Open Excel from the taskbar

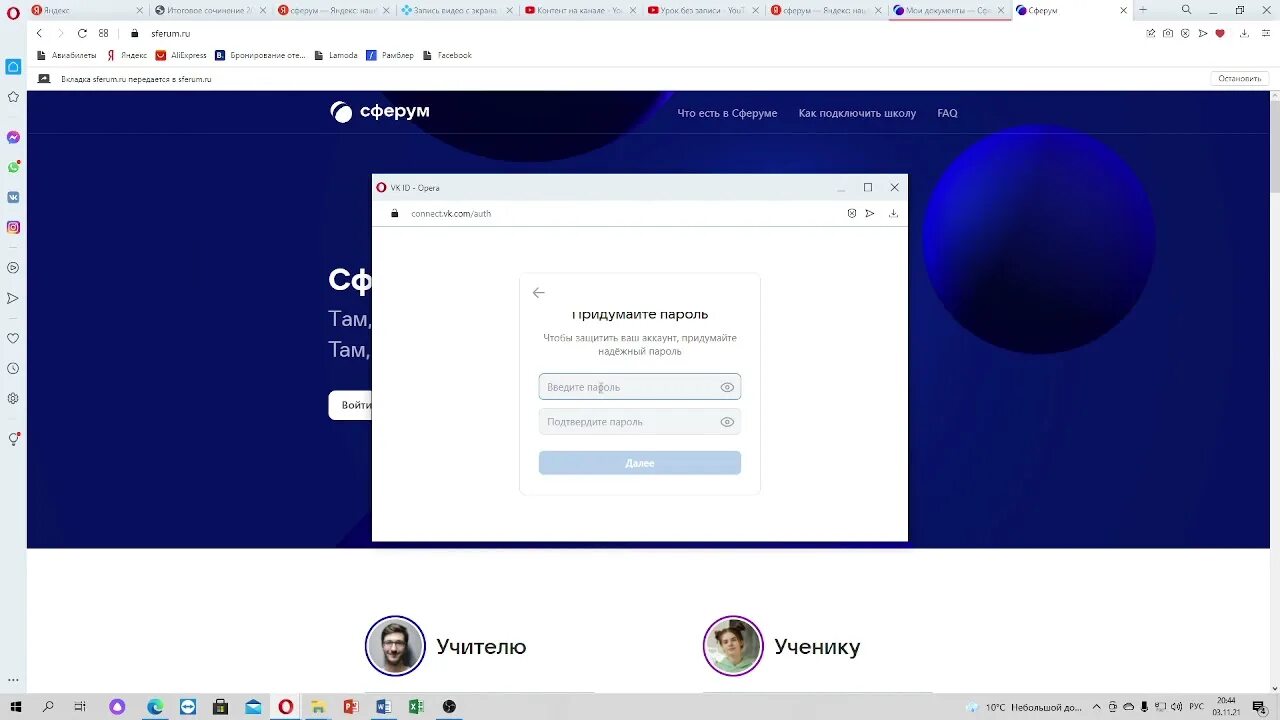click(x=416, y=706)
